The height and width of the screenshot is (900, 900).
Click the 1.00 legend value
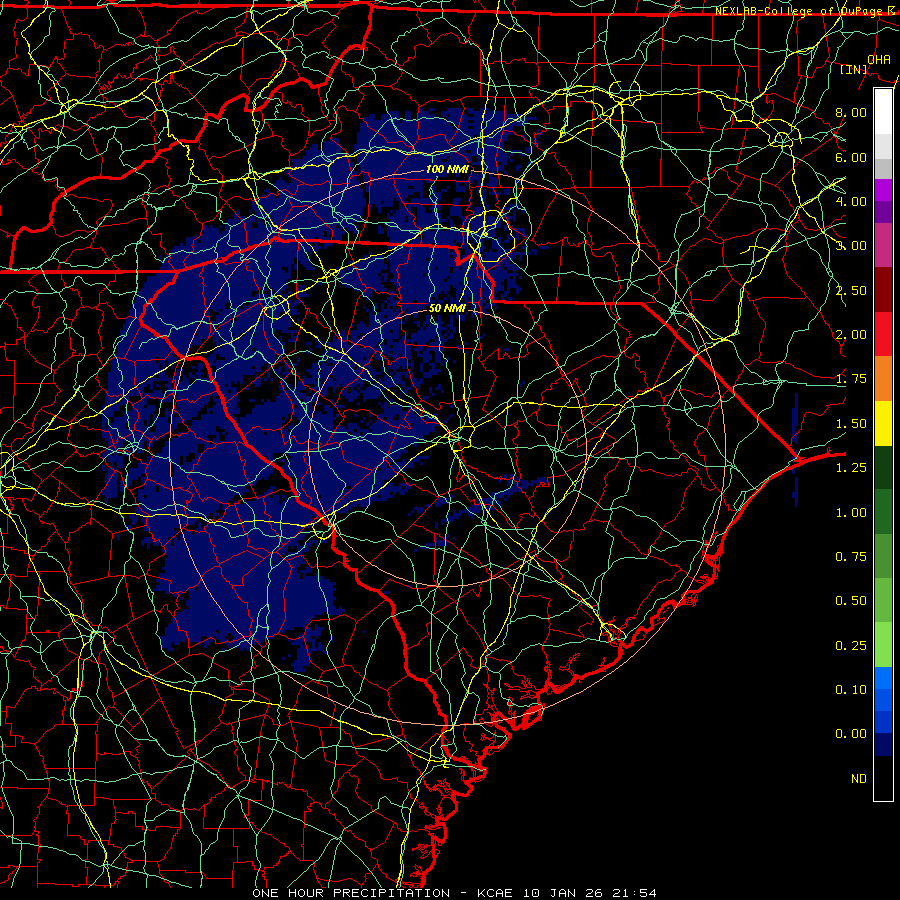click(851, 513)
